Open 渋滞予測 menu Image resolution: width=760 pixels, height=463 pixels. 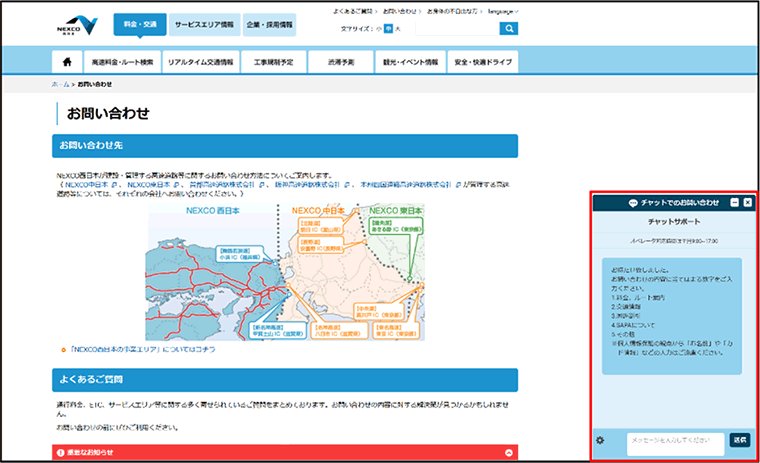tap(341, 62)
